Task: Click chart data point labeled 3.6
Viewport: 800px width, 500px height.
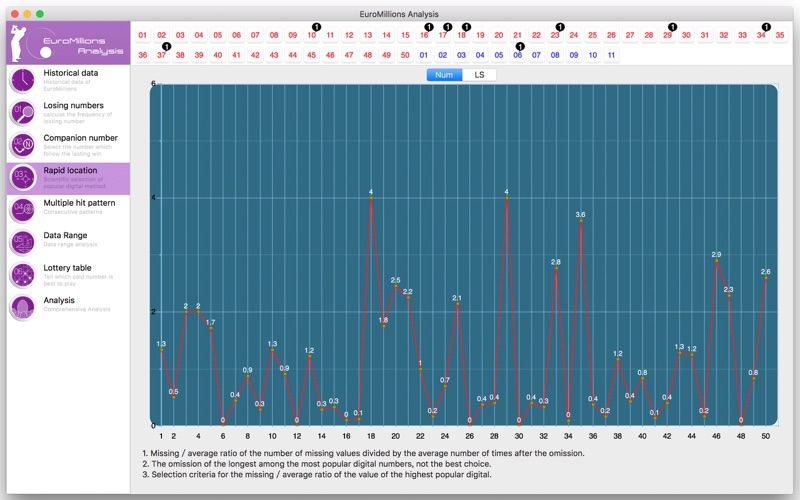Action: click(581, 221)
